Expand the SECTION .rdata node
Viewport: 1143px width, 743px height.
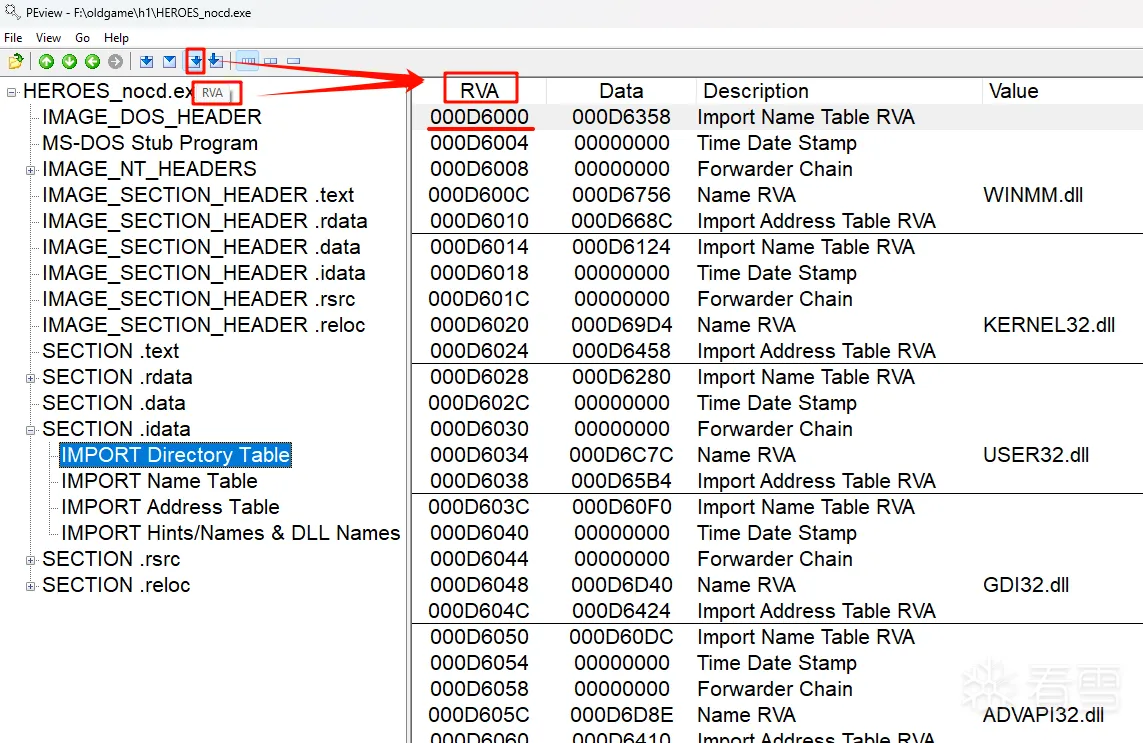(31, 378)
